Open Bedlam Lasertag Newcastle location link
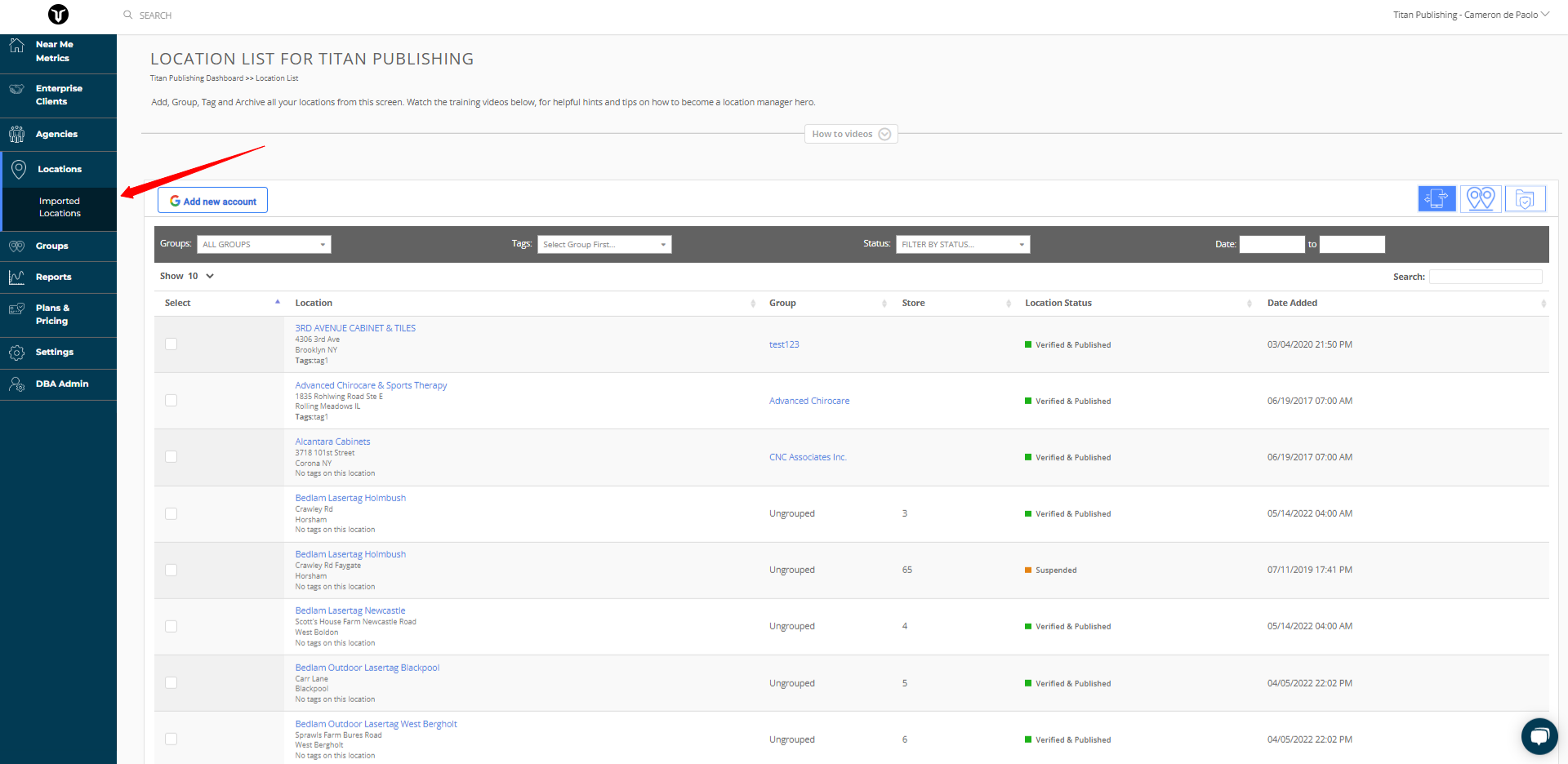The height and width of the screenshot is (764, 1568). coord(350,611)
